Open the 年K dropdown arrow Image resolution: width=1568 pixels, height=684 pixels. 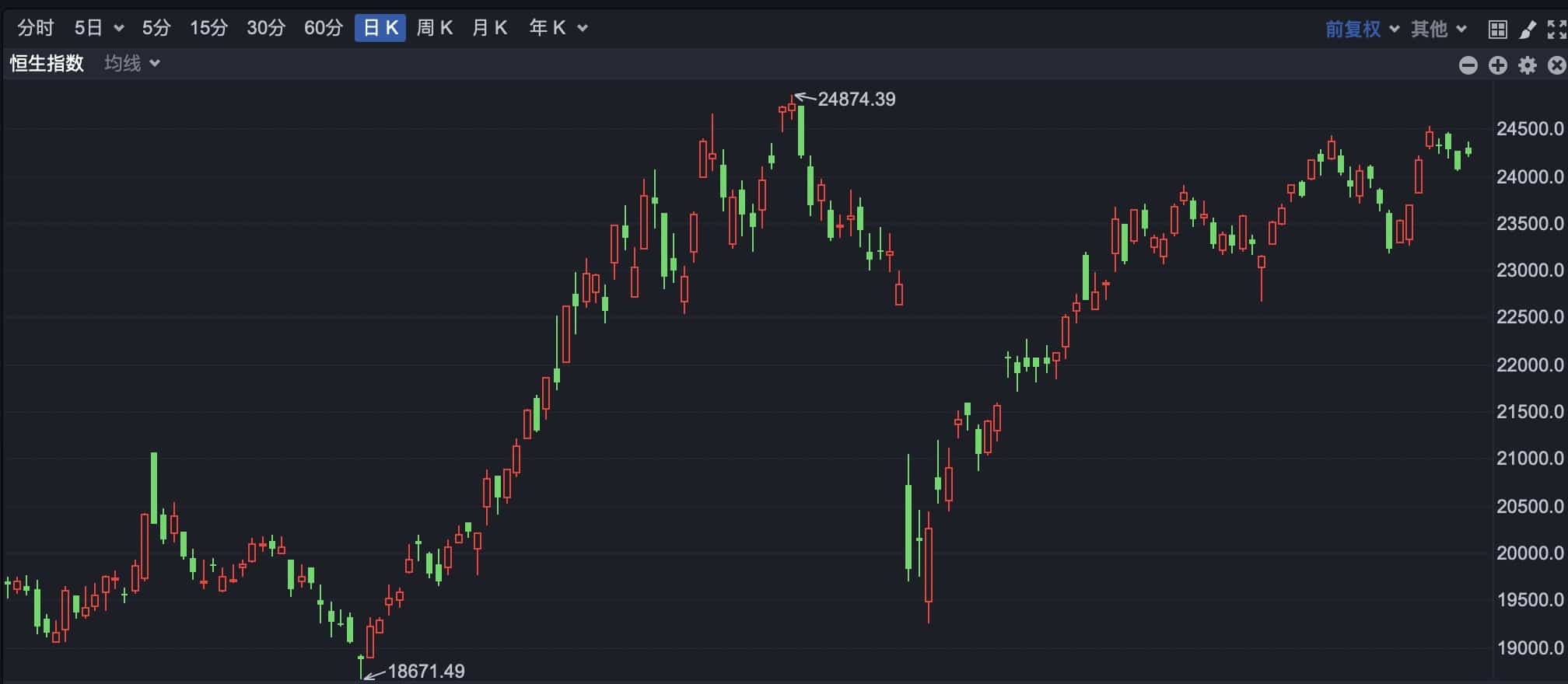(x=583, y=29)
